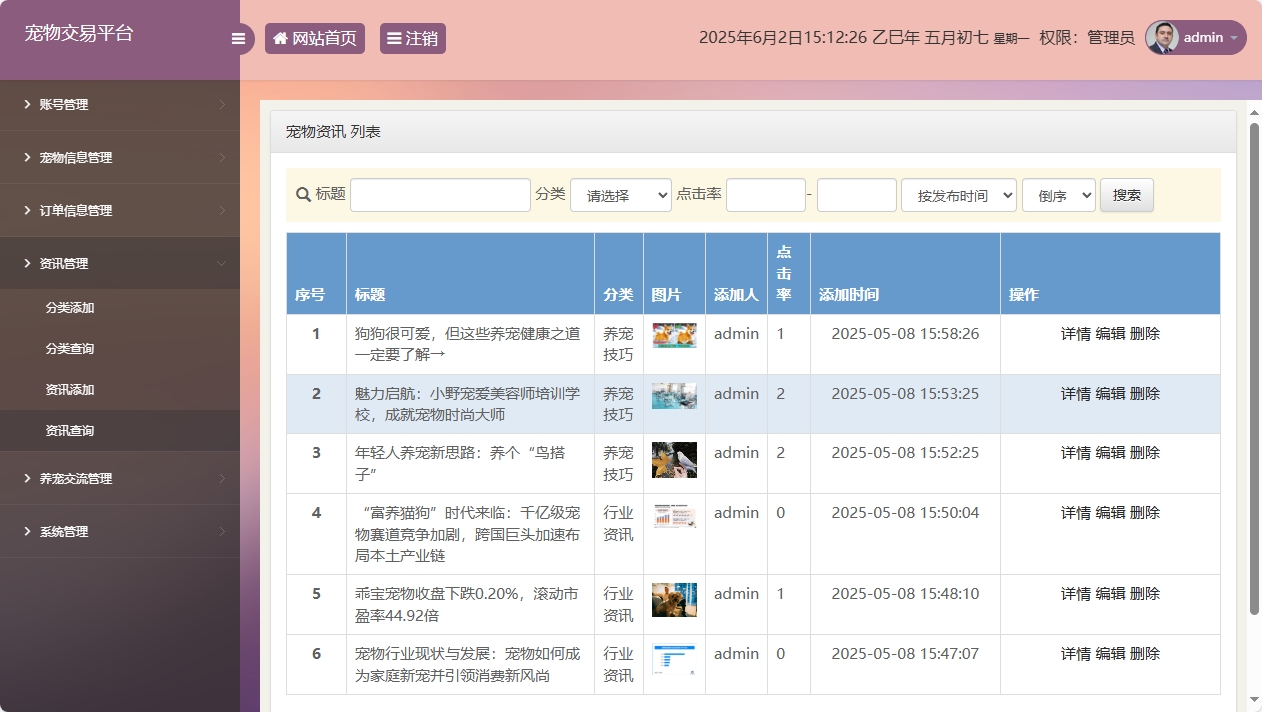Select 资讯添加 in the sidebar
The width and height of the screenshot is (1262, 712).
point(70,390)
